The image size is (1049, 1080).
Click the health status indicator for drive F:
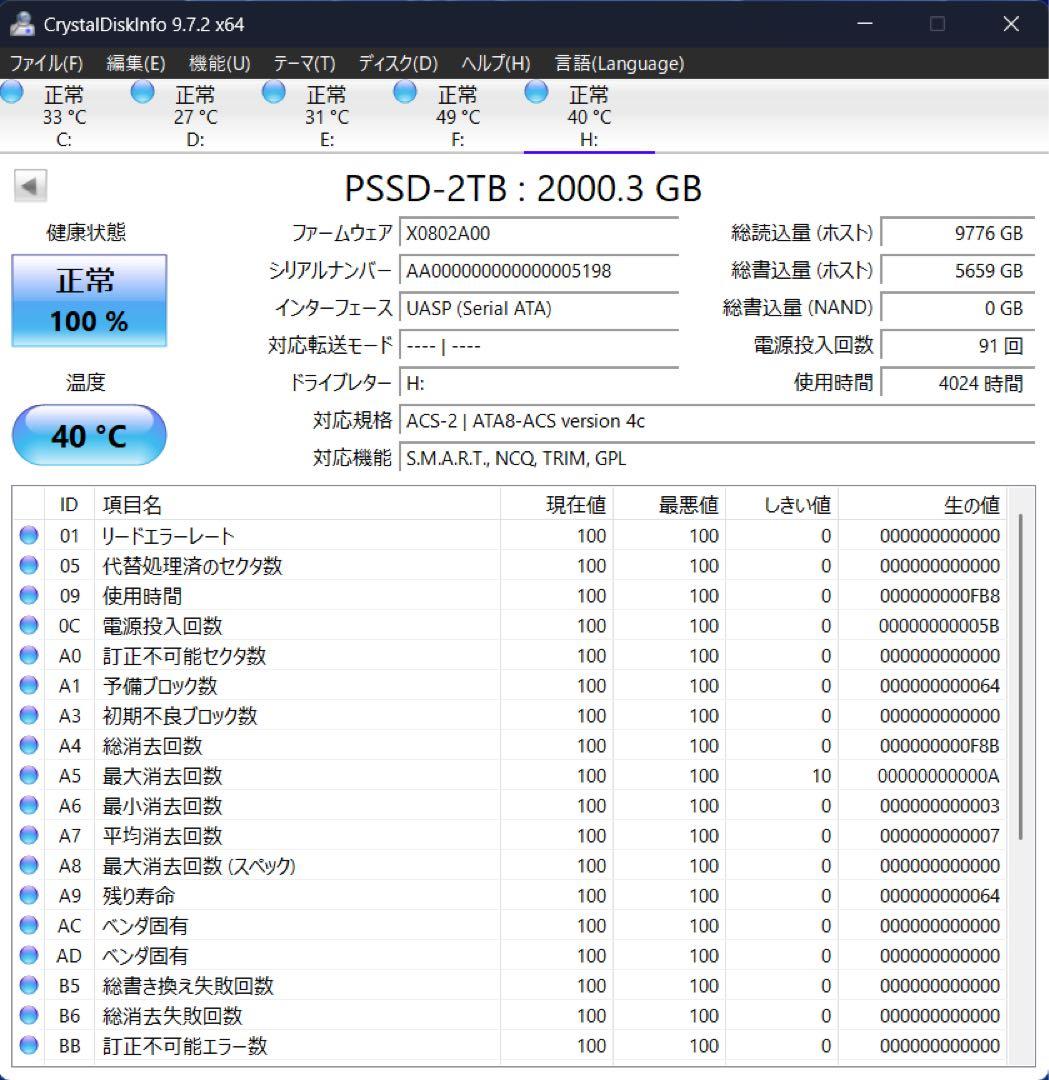click(405, 92)
